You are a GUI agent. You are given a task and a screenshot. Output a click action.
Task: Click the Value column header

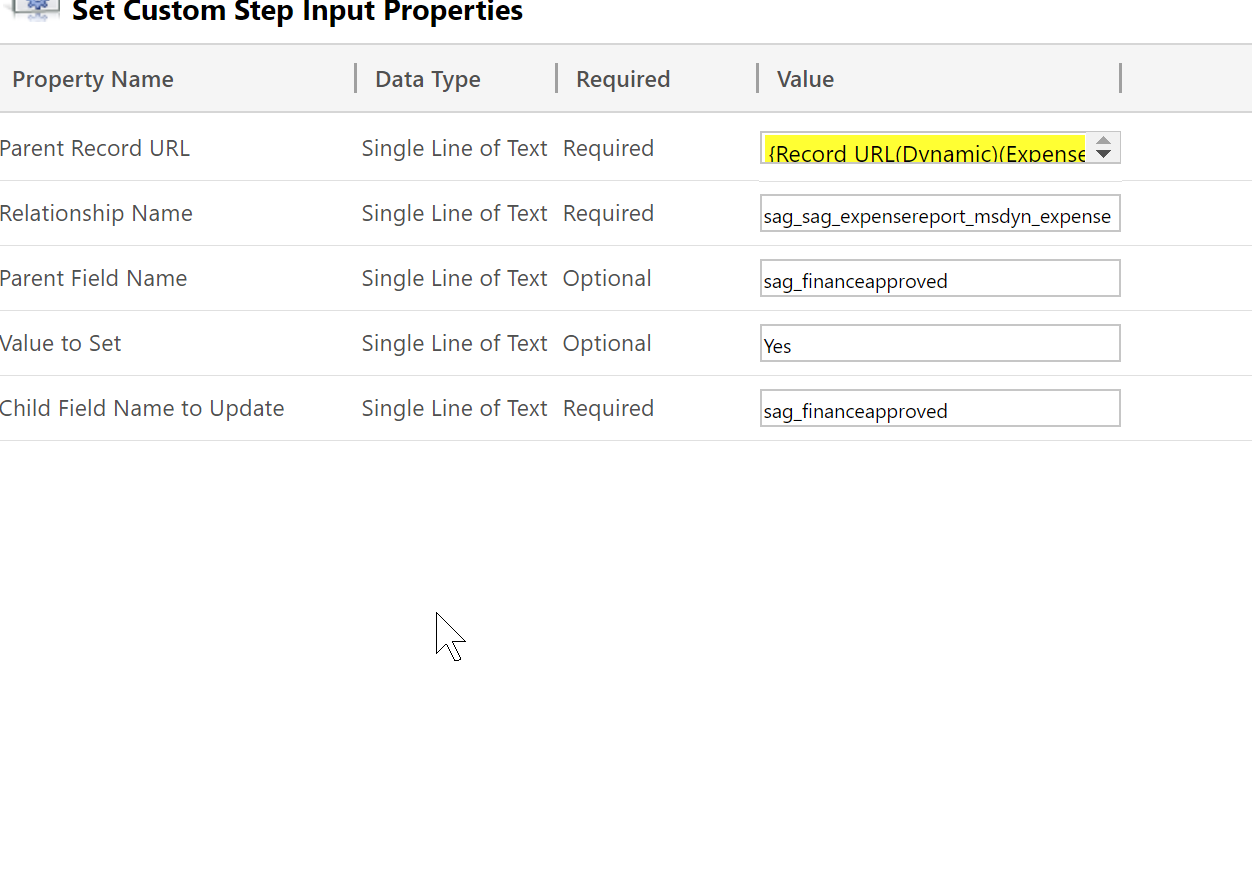click(x=805, y=79)
